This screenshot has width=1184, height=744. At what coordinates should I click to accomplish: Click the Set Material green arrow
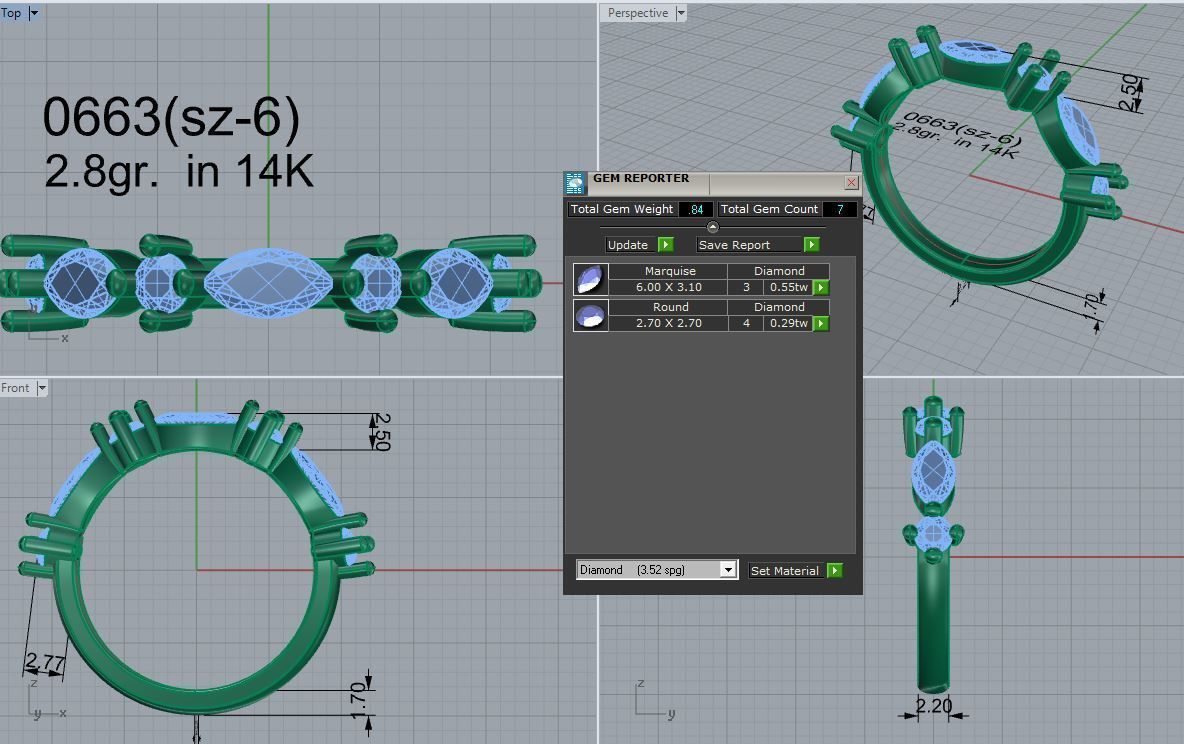pos(834,570)
